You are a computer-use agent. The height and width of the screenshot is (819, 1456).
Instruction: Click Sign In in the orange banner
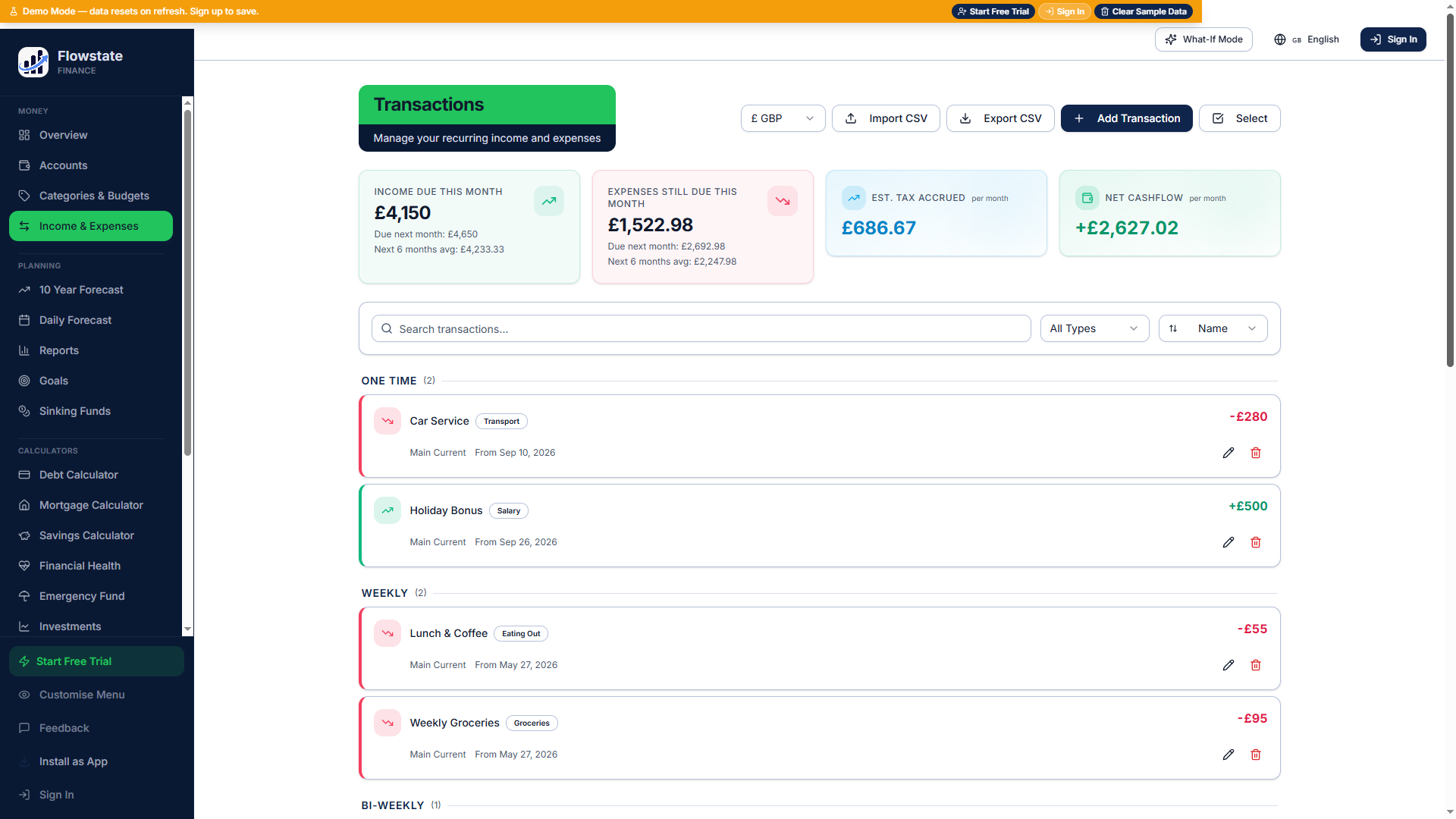tap(1065, 11)
